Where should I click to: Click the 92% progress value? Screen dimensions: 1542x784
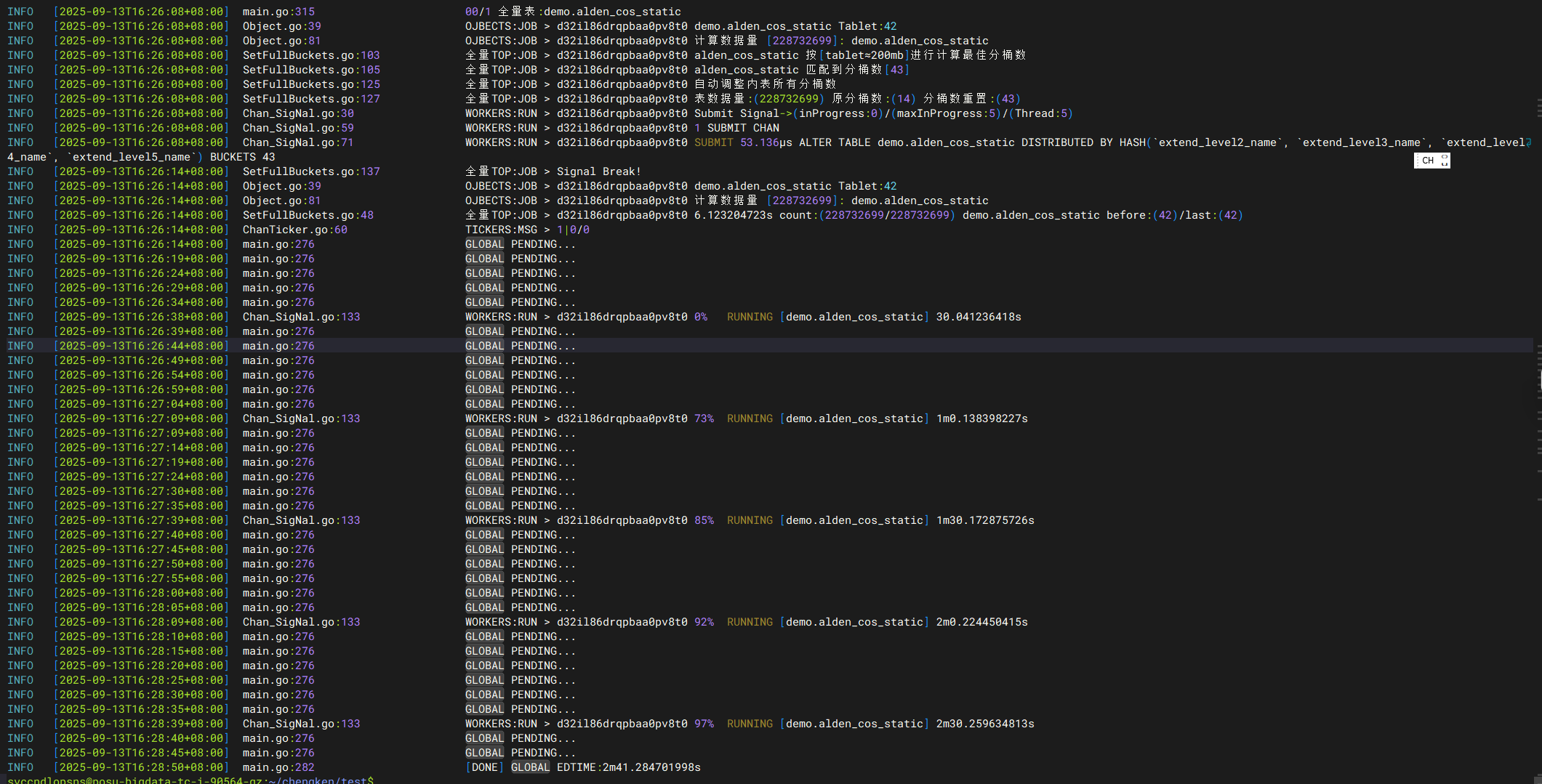pos(704,622)
